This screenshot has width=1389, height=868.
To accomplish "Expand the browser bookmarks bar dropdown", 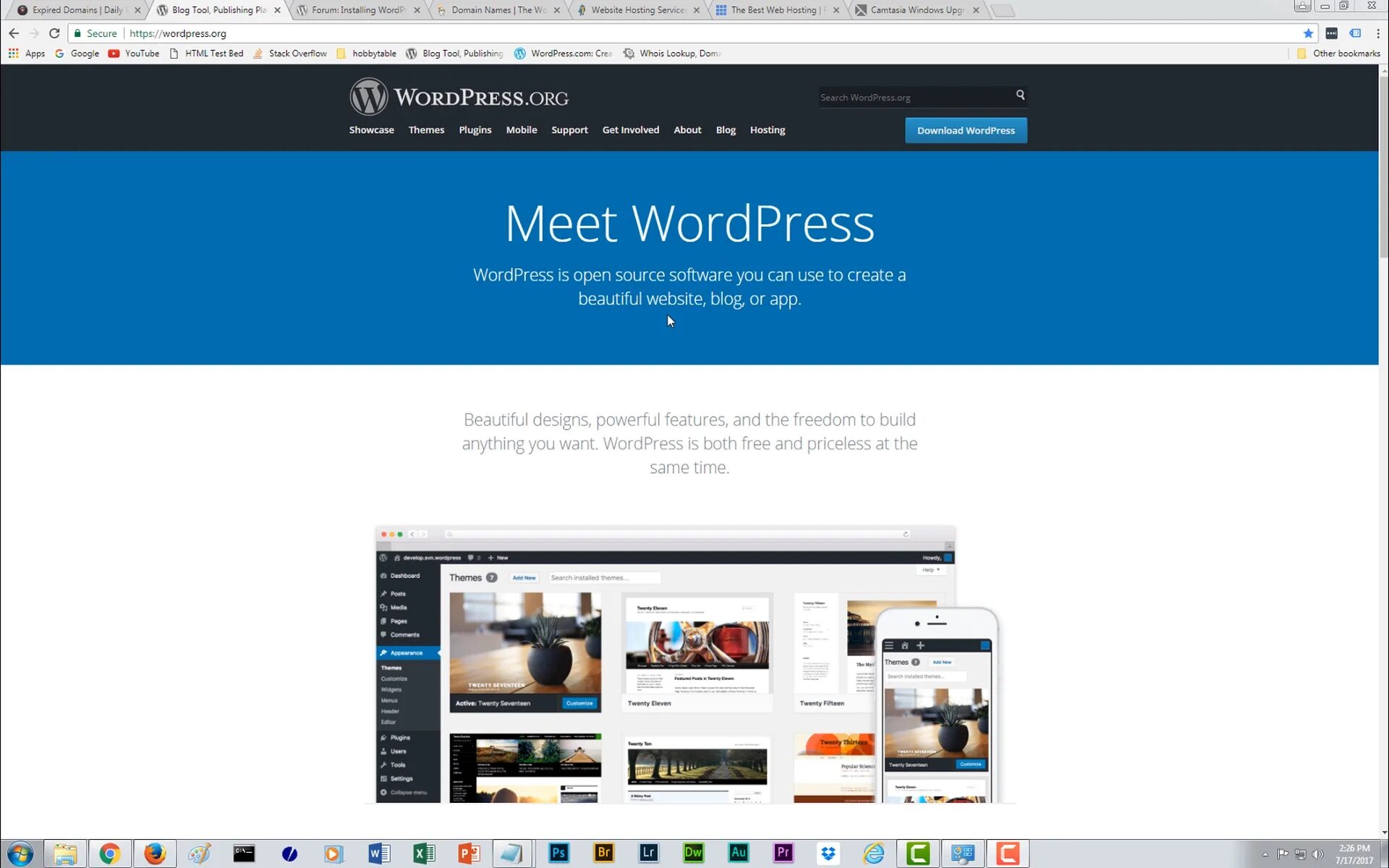I will click(x=1341, y=53).
